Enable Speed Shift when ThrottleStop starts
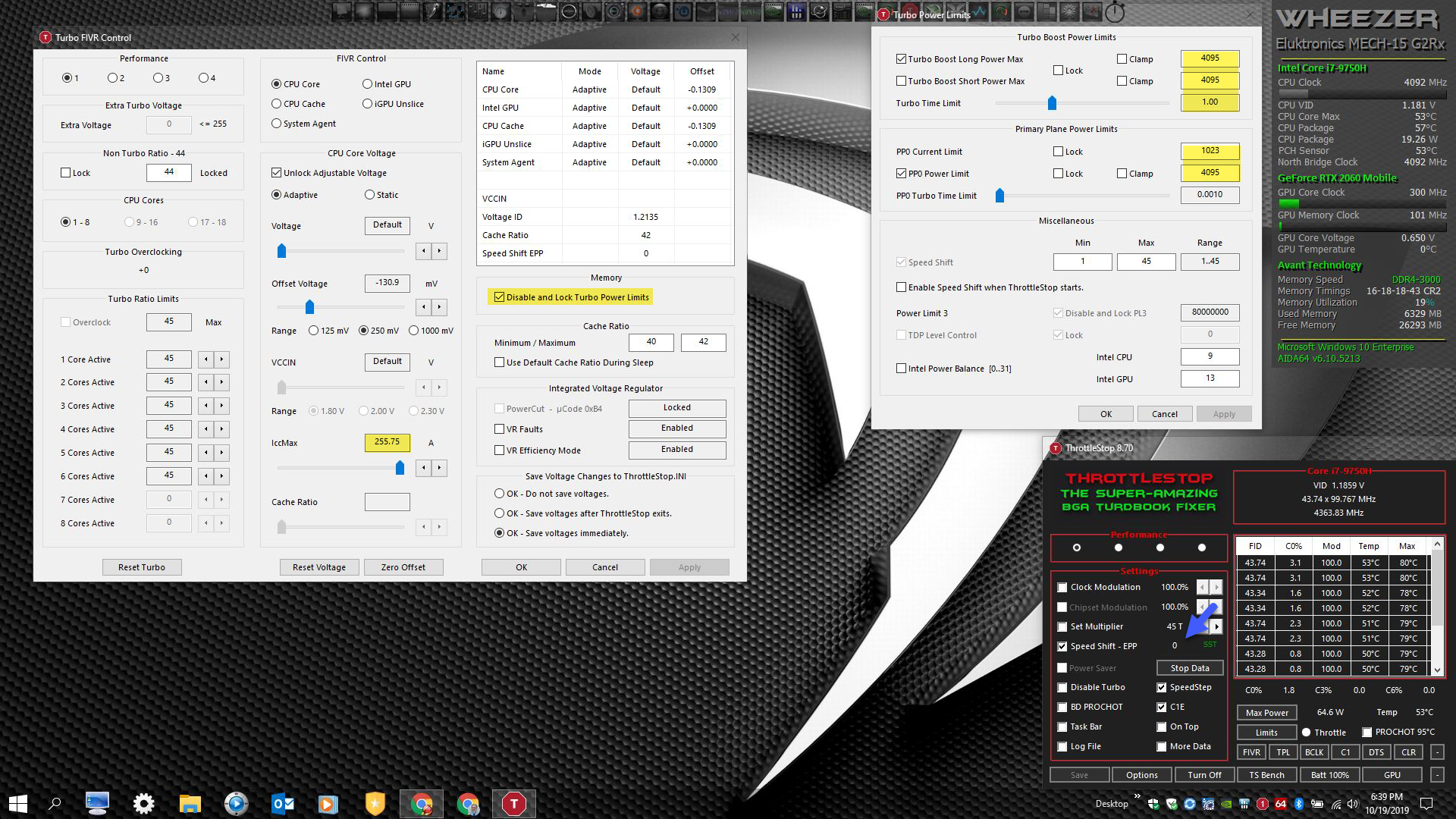Screen dimensions: 1456x819 pyautogui.click(x=901, y=287)
